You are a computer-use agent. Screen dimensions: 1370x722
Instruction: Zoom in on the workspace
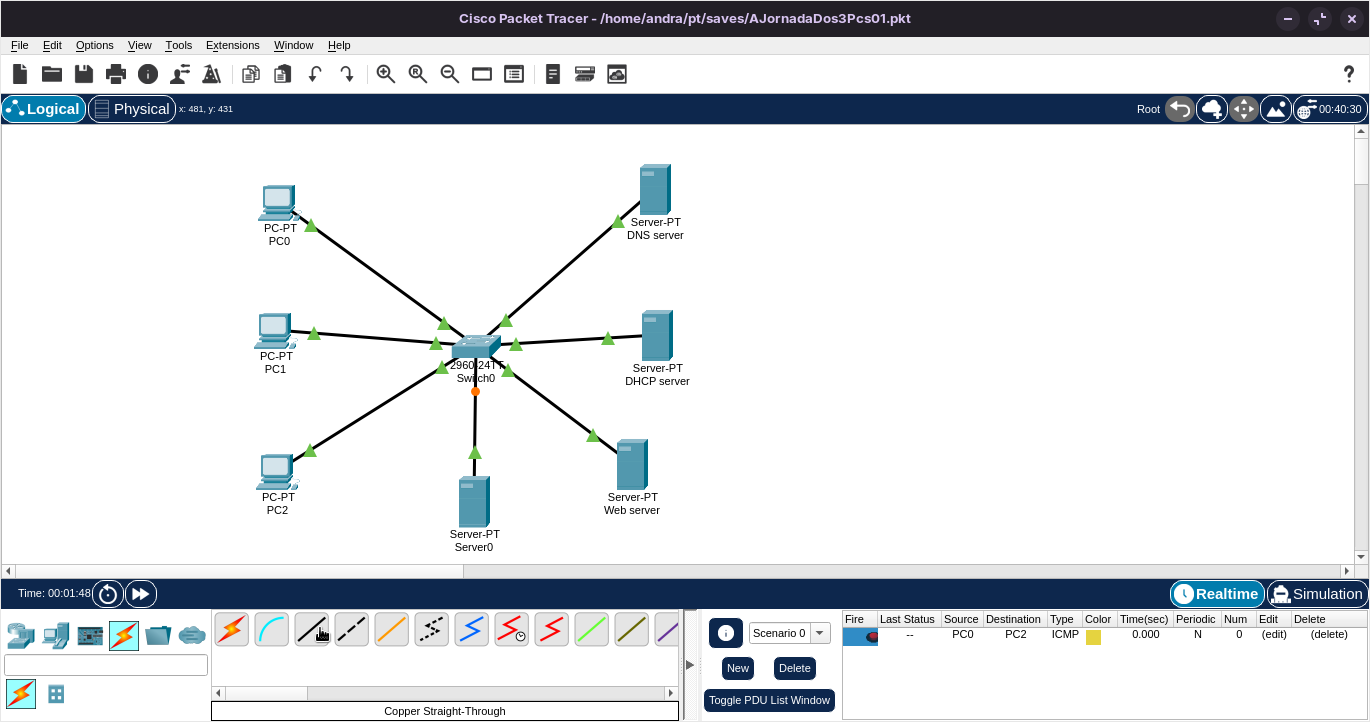(x=386, y=74)
